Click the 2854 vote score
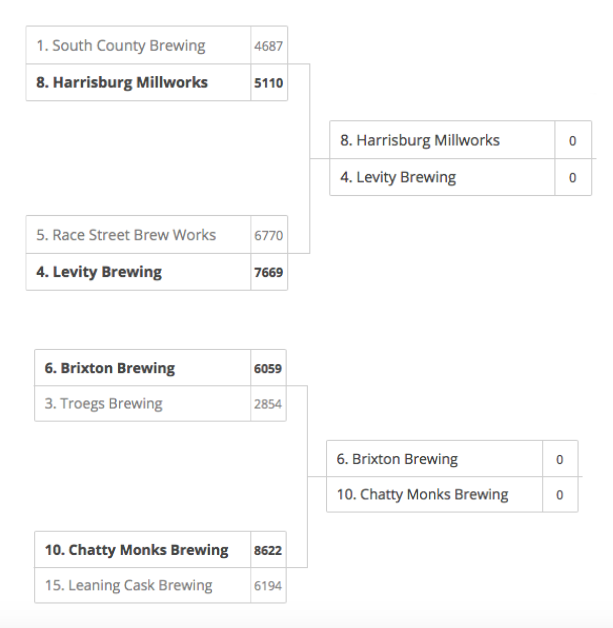 (x=268, y=404)
